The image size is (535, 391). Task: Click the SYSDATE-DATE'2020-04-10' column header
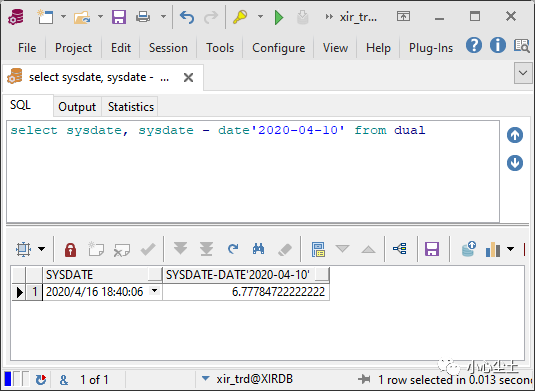coord(246,275)
